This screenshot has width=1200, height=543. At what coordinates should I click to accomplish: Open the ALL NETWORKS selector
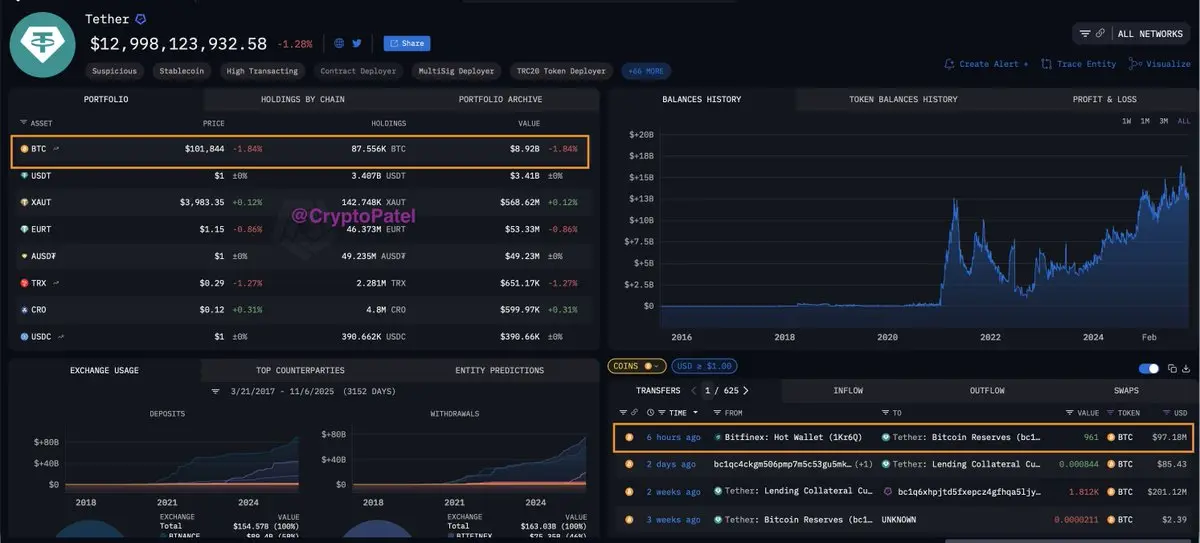click(x=1150, y=34)
